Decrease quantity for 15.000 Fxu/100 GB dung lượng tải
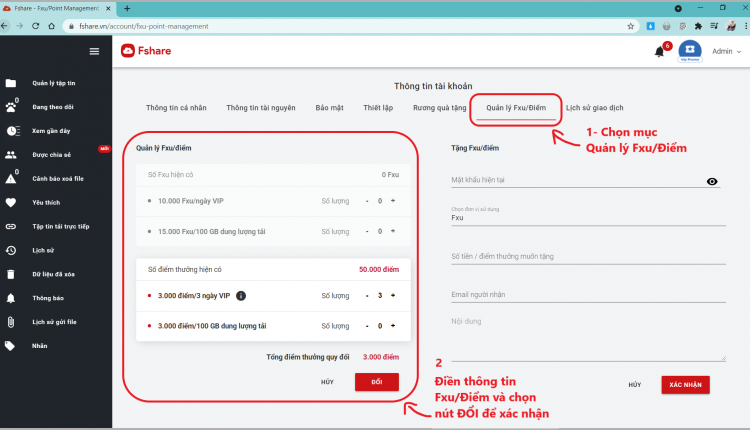 tap(367, 232)
